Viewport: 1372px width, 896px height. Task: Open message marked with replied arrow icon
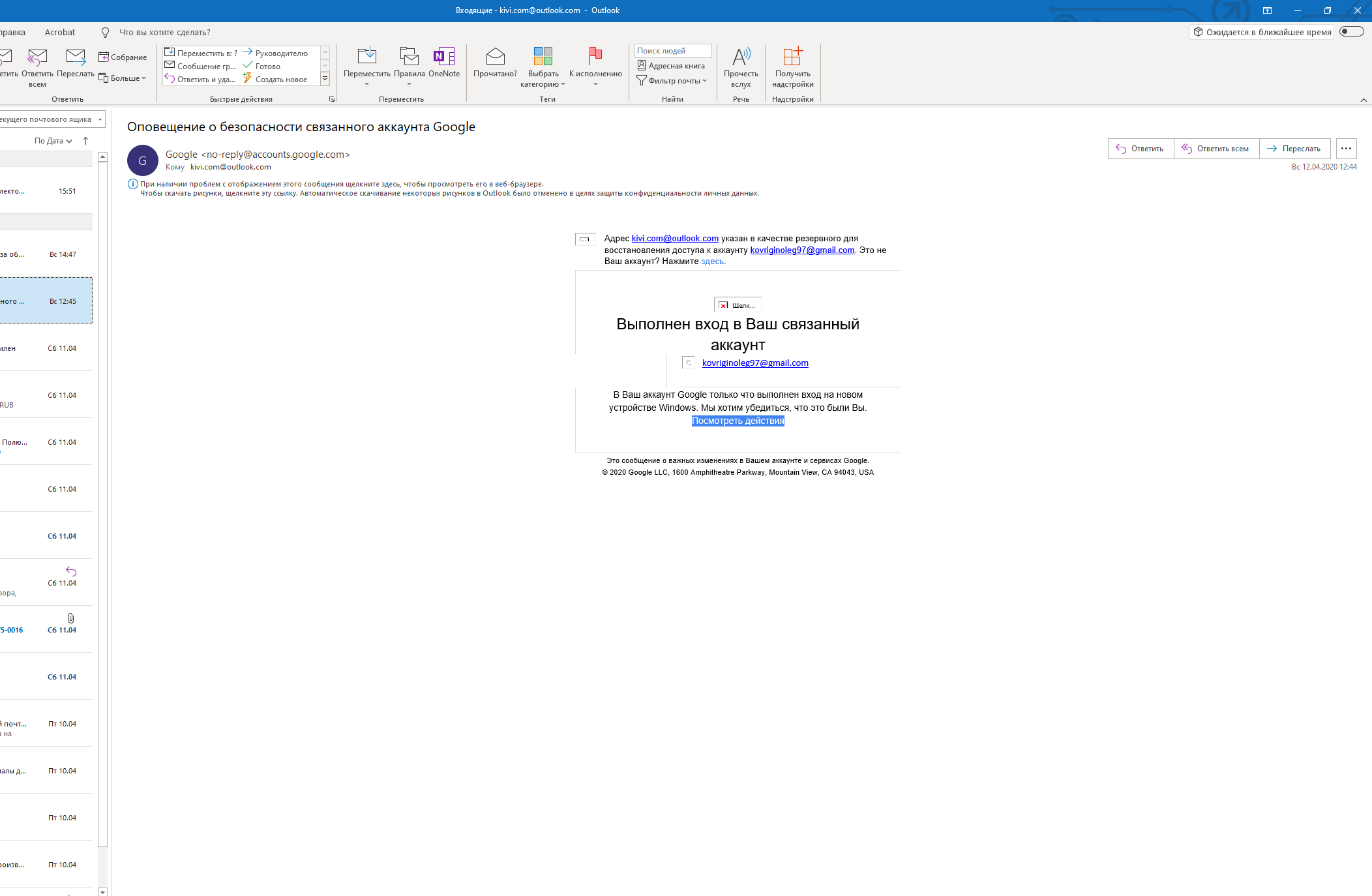click(46, 582)
